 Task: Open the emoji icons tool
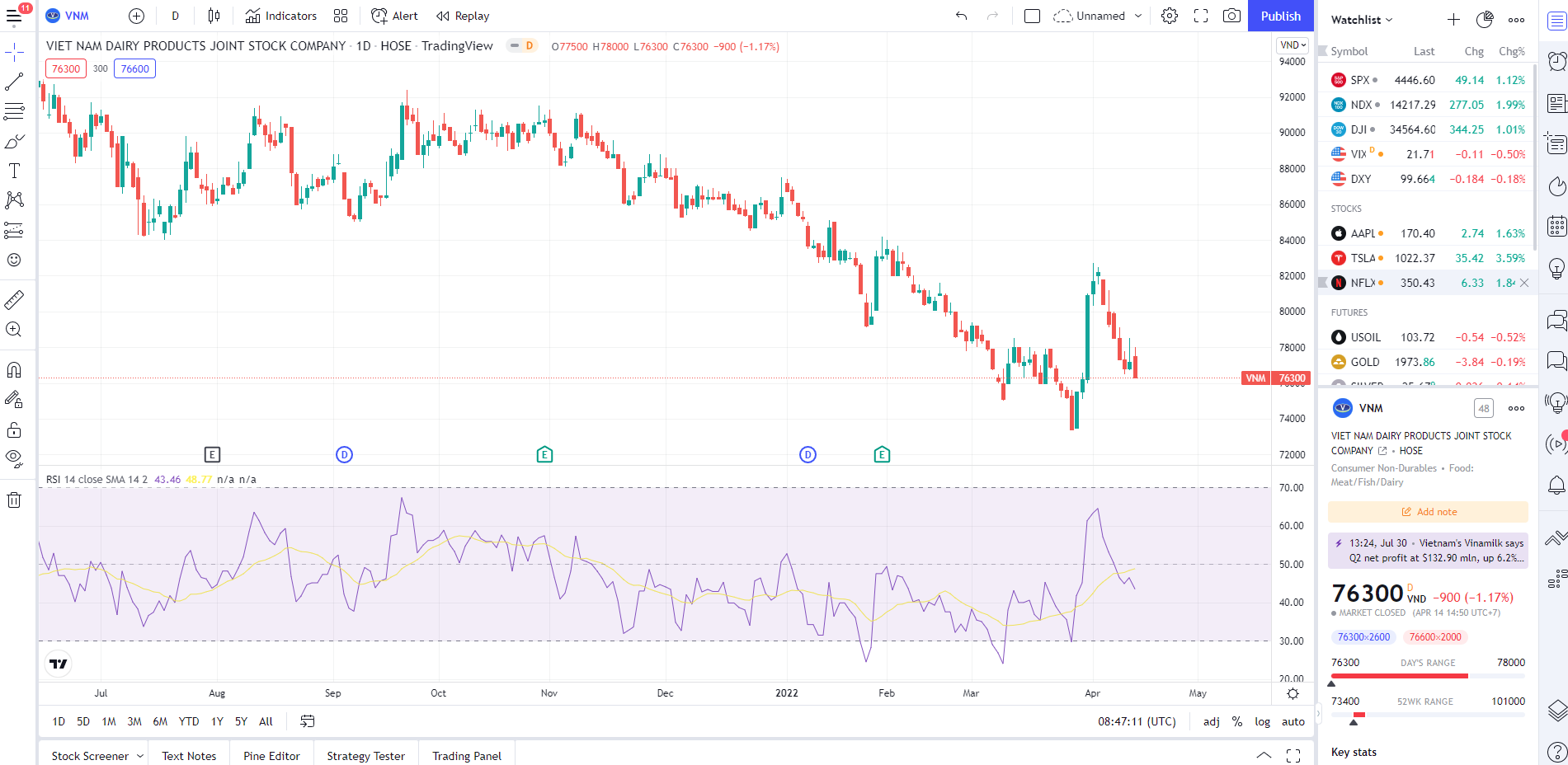tap(14, 260)
